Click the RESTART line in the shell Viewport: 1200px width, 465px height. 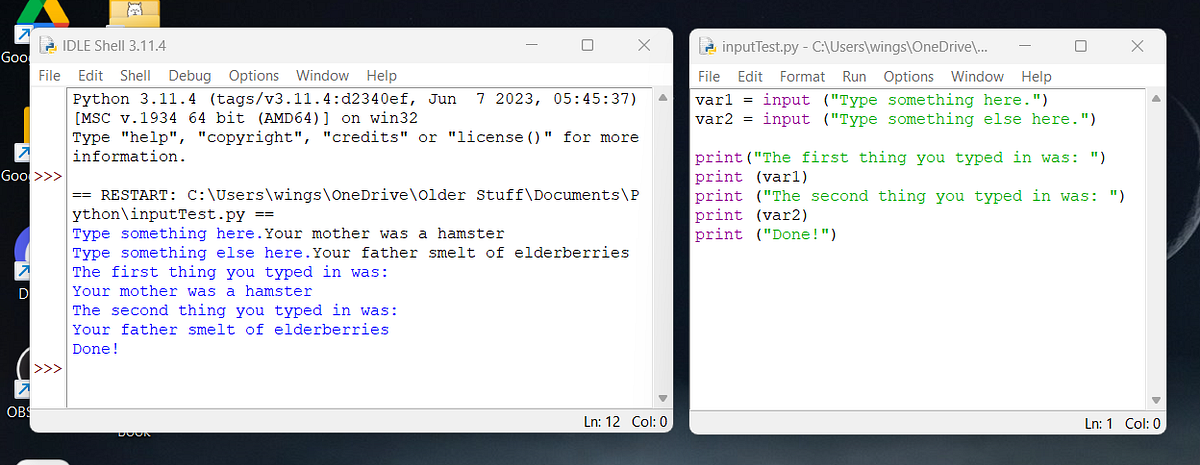click(x=355, y=205)
